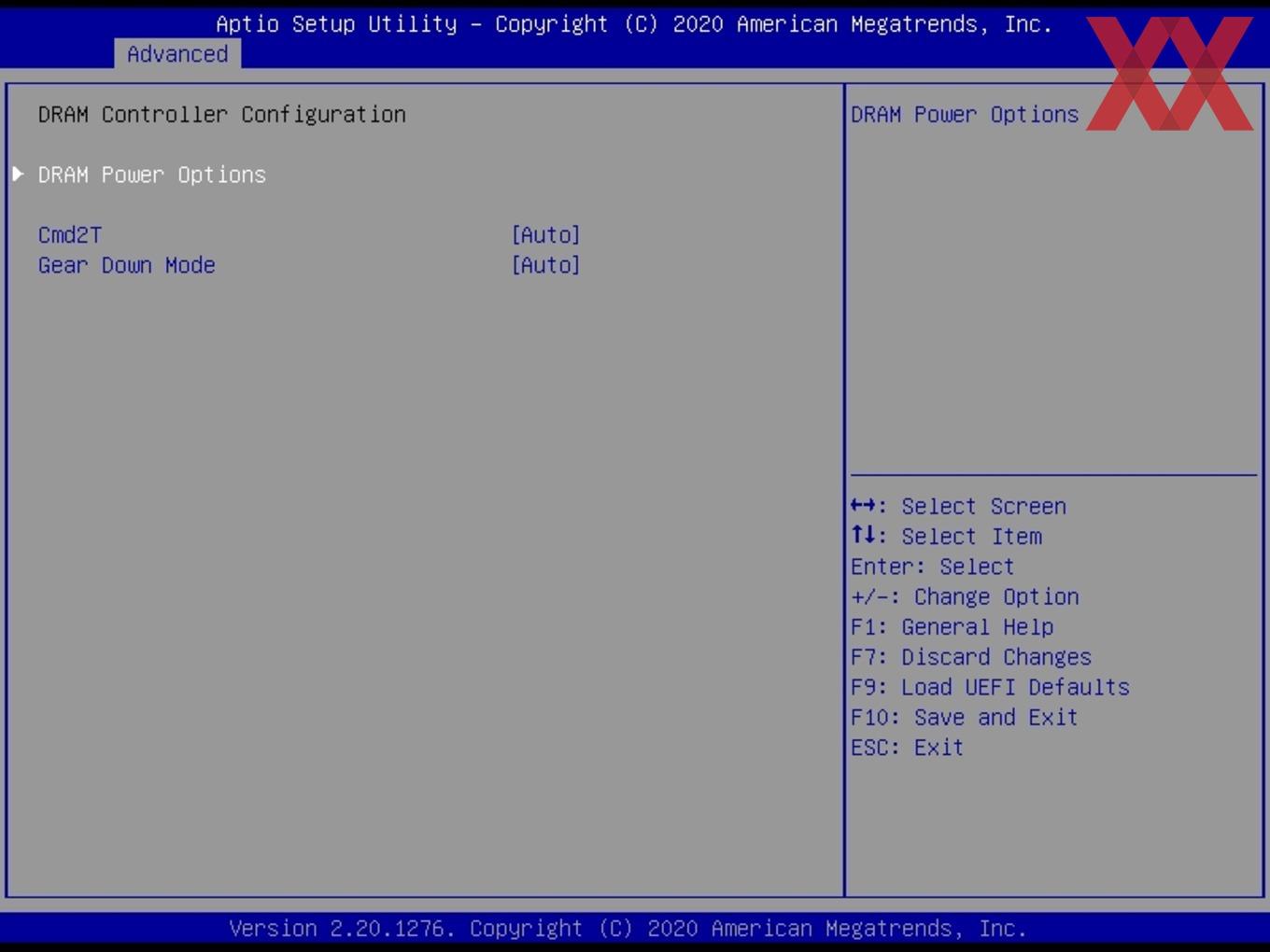The image size is (1270, 952).
Task: Change the Cmd2T [Auto] value
Action: [x=545, y=235]
